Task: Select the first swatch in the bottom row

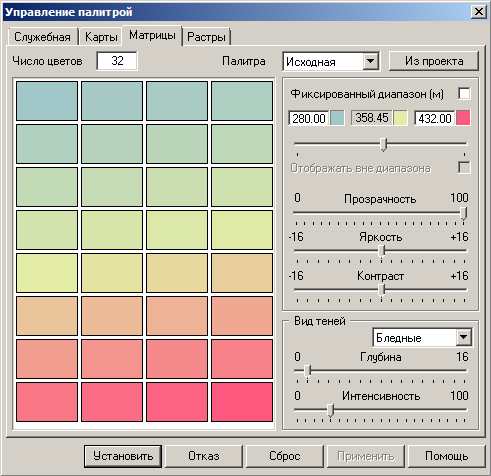Action: click(x=47, y=402)
